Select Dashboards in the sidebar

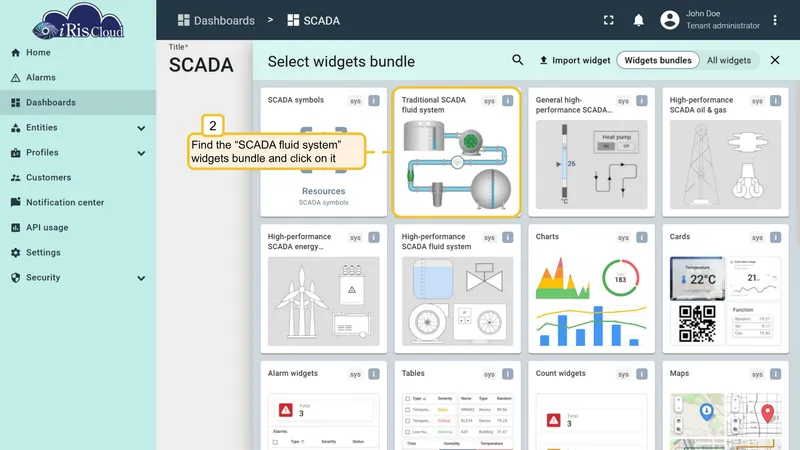click(78, 103)
